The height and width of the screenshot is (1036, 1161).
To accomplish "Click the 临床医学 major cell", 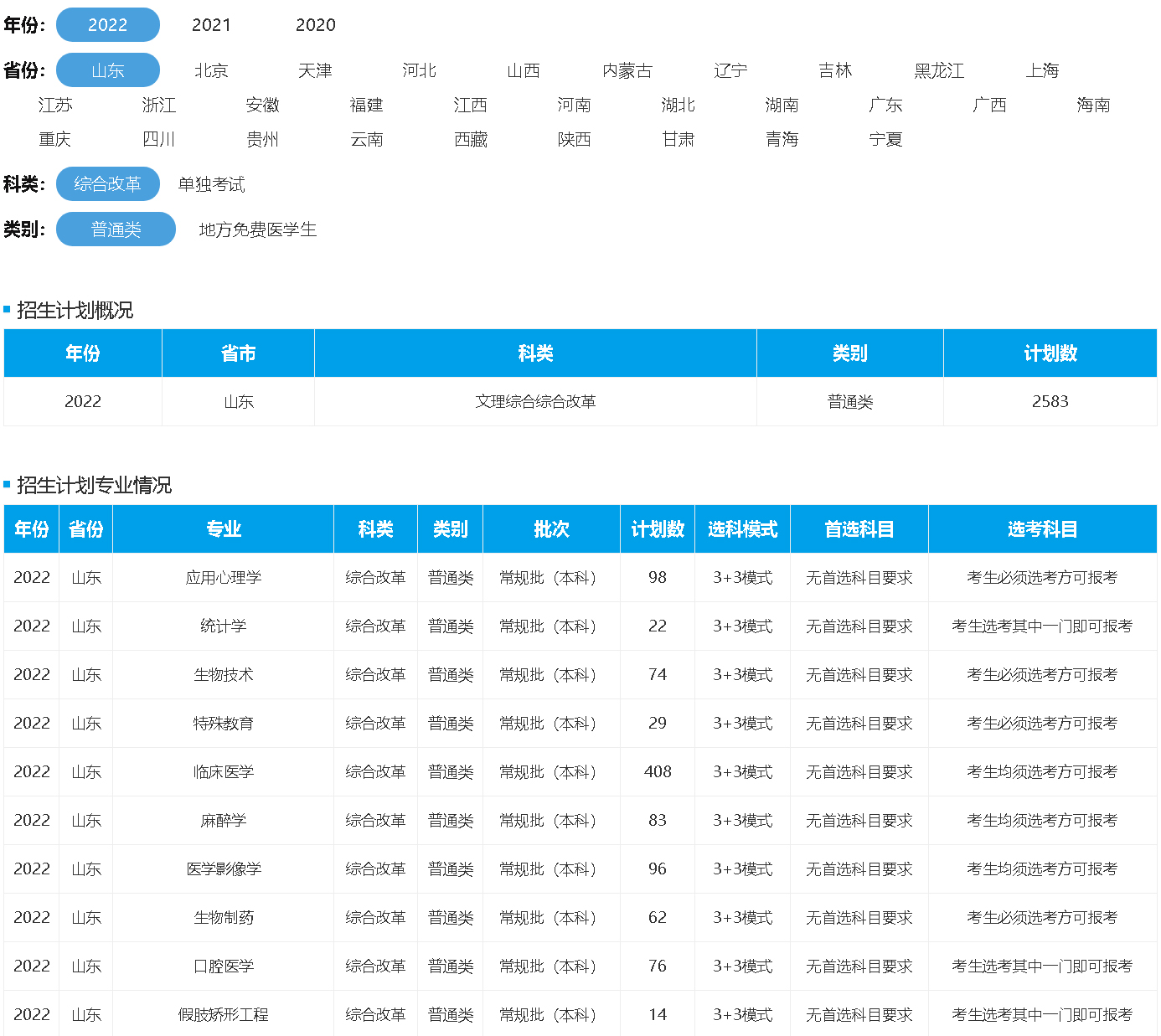I will [224, 772].
